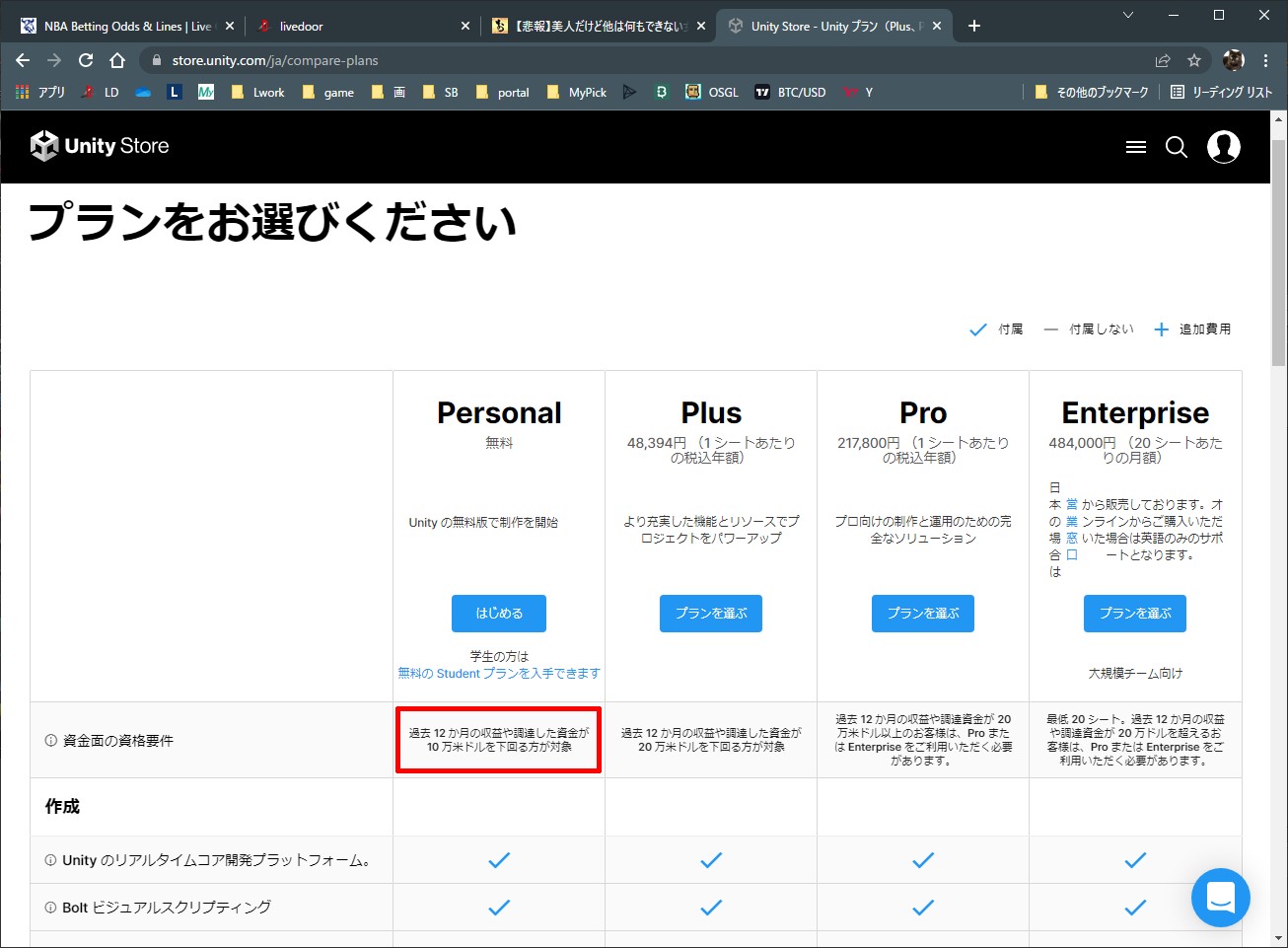The width and height of the screenshot is (1288, 948).
Task: Open the アプリ apps shortcut
Action: click(x=40, y=92)
